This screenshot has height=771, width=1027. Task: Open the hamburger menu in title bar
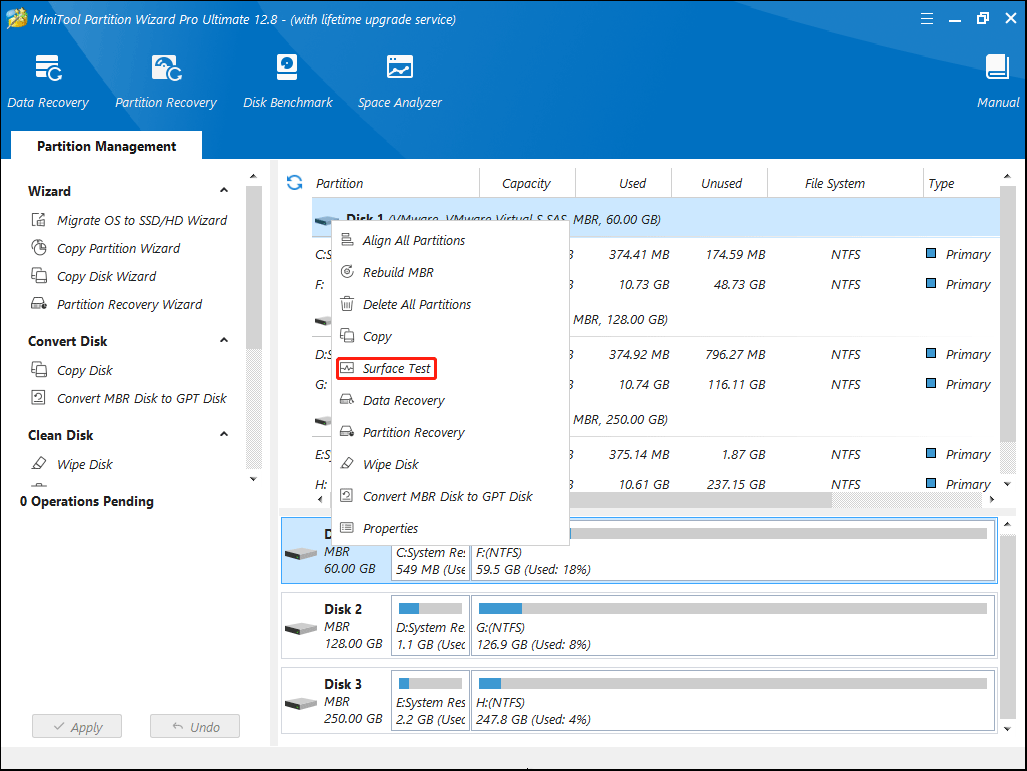click(x=927, y=19)
